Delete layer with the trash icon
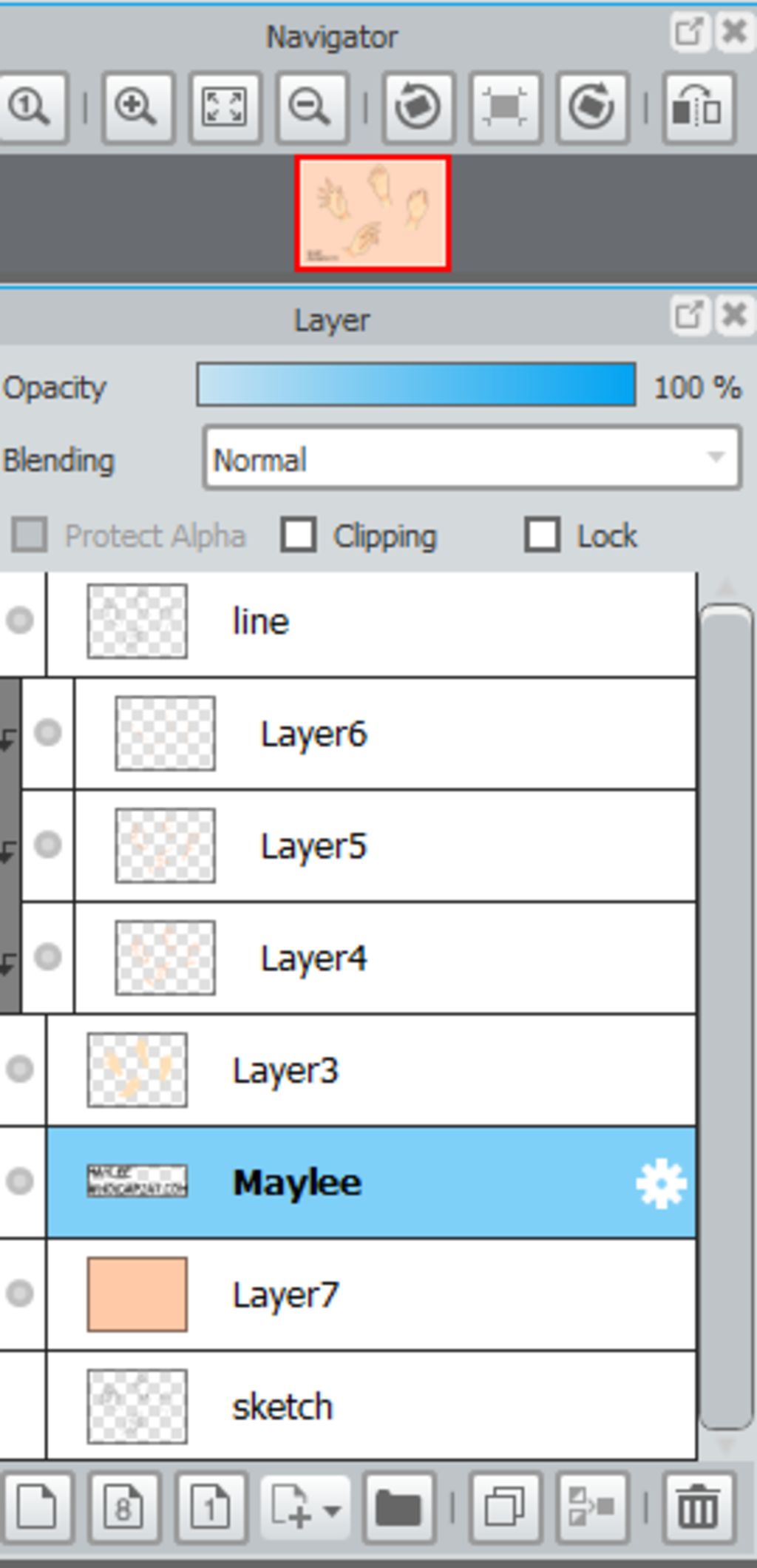 [x=698, y=1507]
